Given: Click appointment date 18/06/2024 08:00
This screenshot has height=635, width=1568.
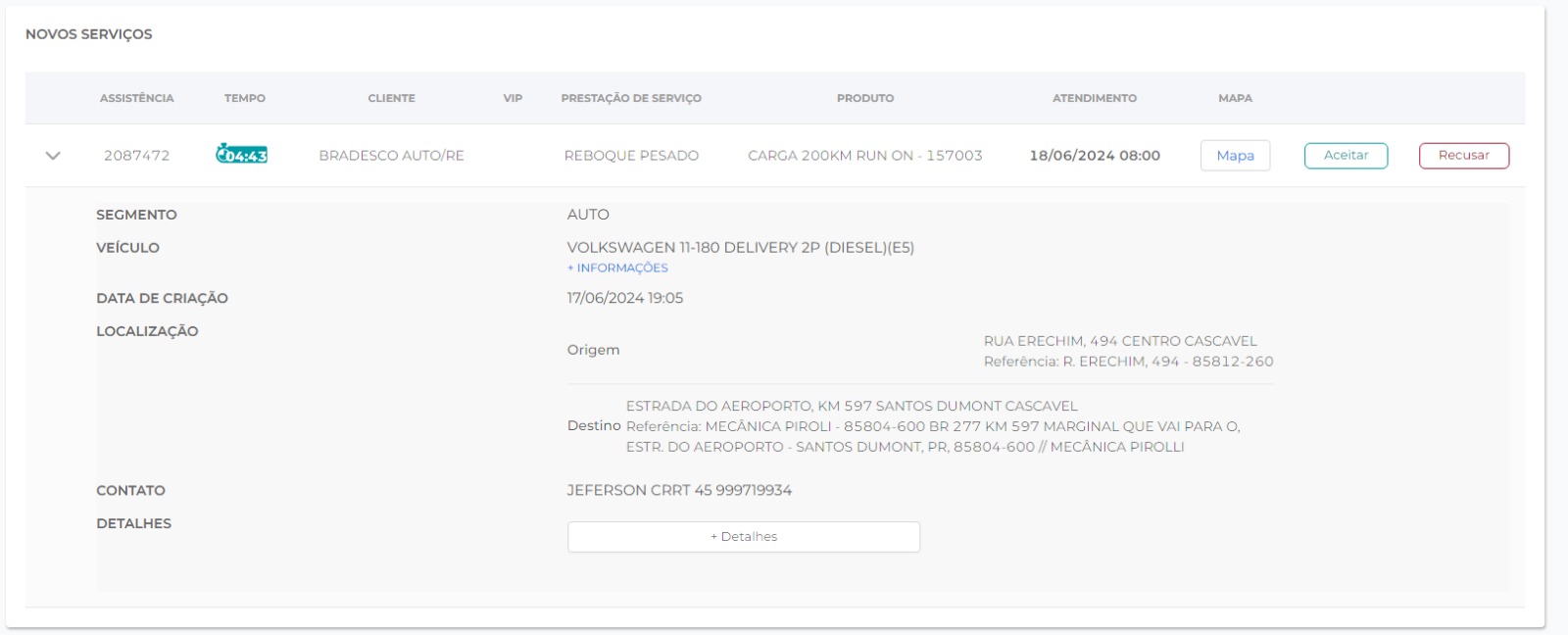Looking at the screenshot, I should (1095, 156).
